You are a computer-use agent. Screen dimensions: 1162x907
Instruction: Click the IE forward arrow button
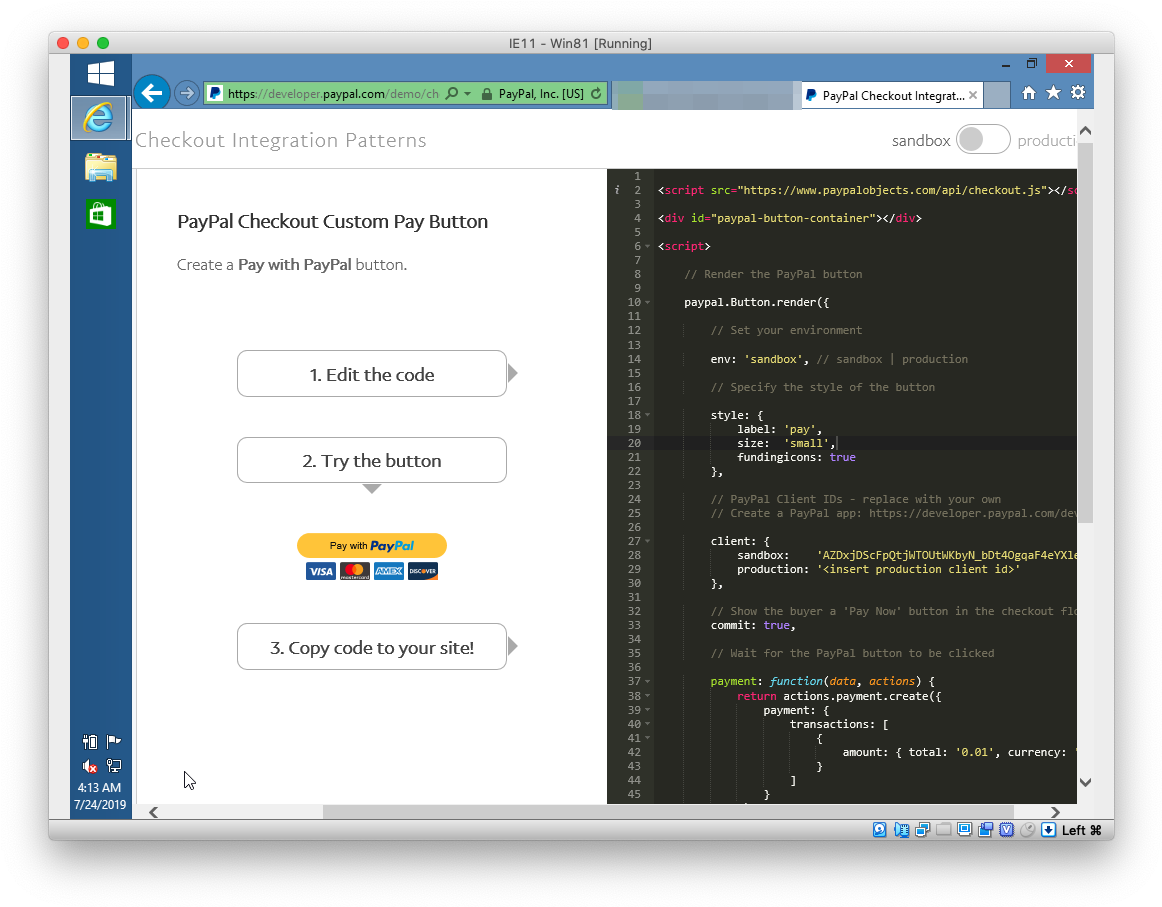point(187,93)
